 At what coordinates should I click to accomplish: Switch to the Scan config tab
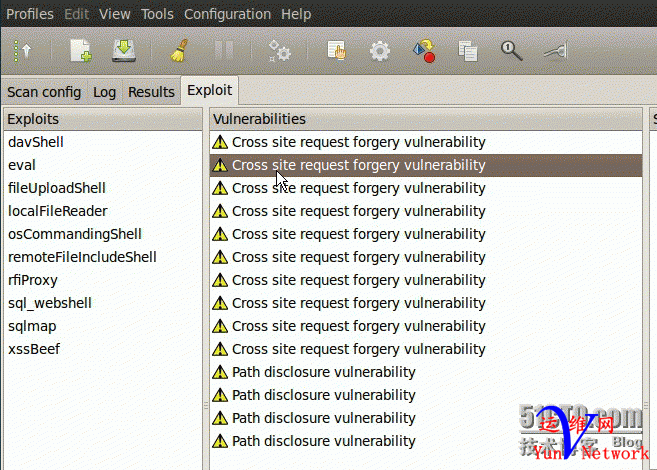(44, 92)
